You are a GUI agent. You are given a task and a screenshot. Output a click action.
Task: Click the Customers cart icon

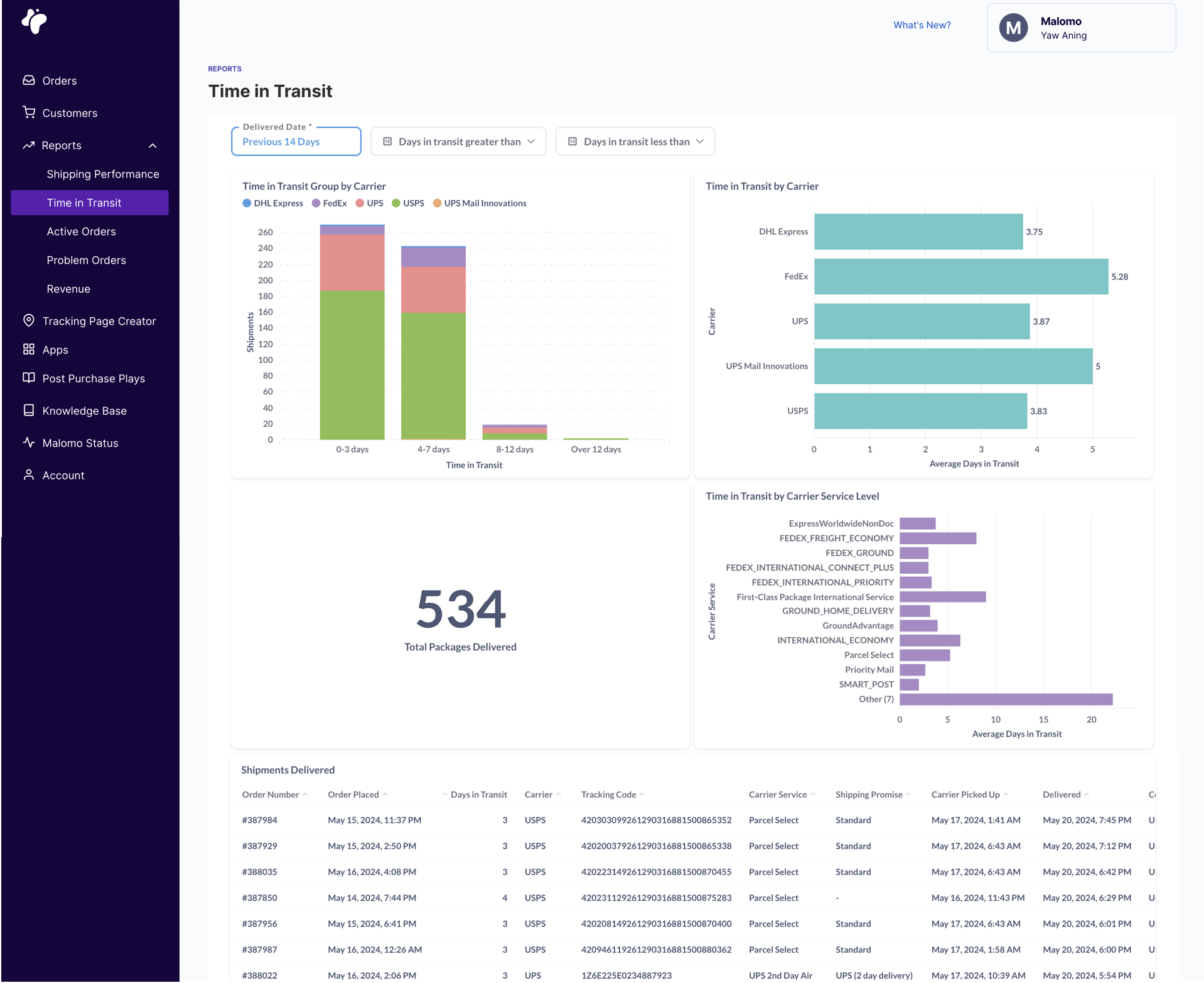tap(29, 112)
